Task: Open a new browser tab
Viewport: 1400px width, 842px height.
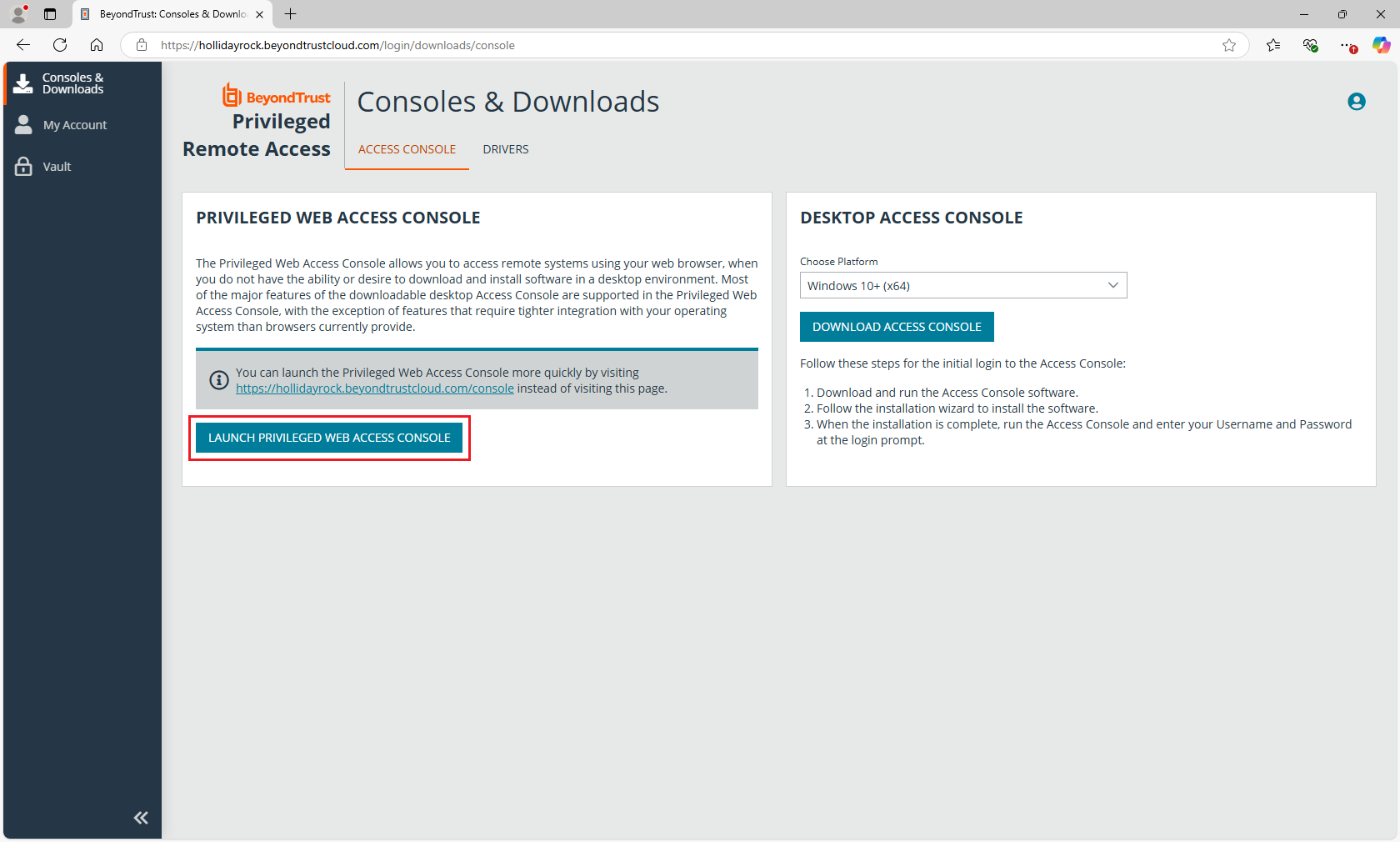Action: [x=290, y=14]
